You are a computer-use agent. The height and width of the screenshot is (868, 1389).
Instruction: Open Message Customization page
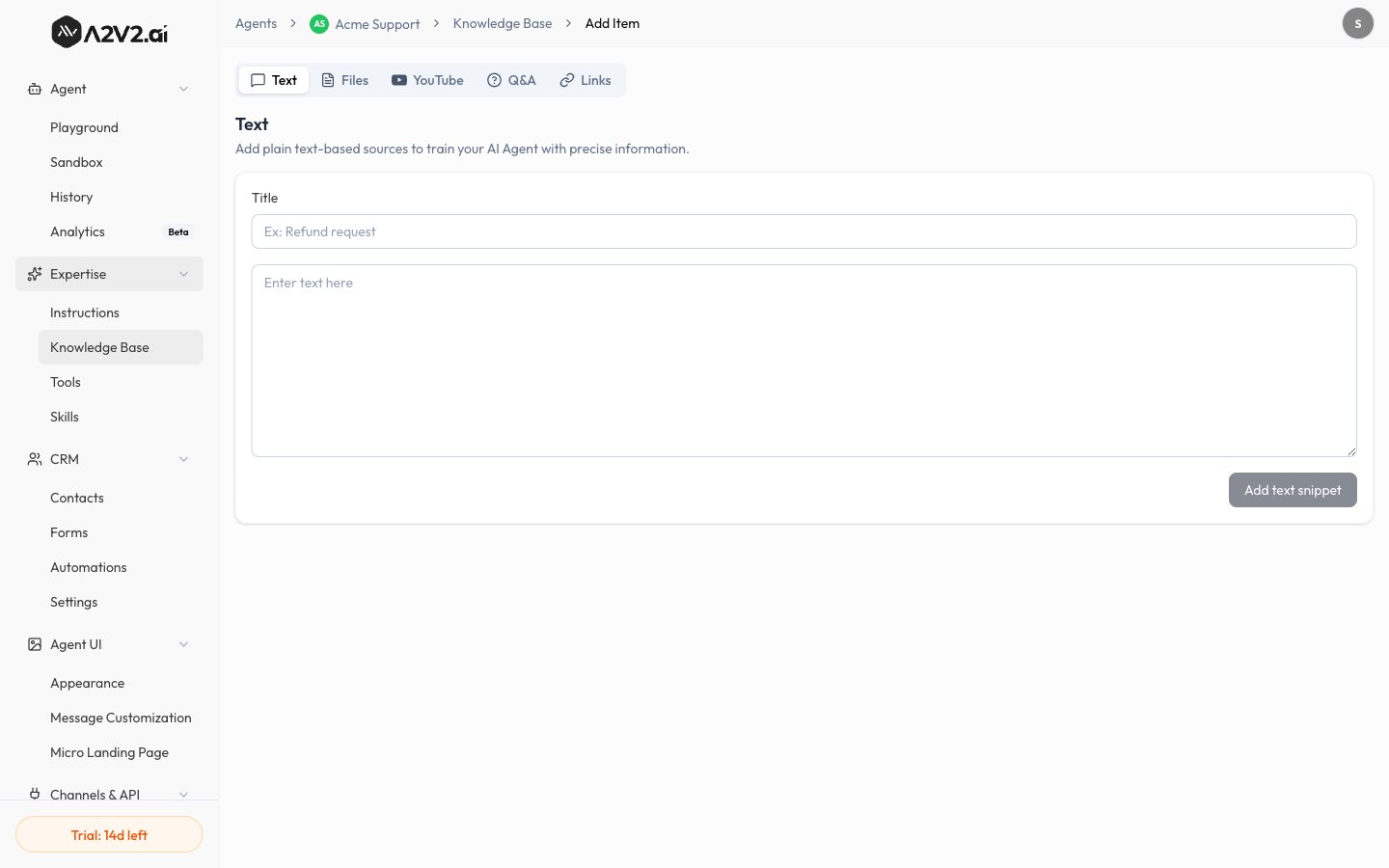pyautogui.click(x=121, y=718)
